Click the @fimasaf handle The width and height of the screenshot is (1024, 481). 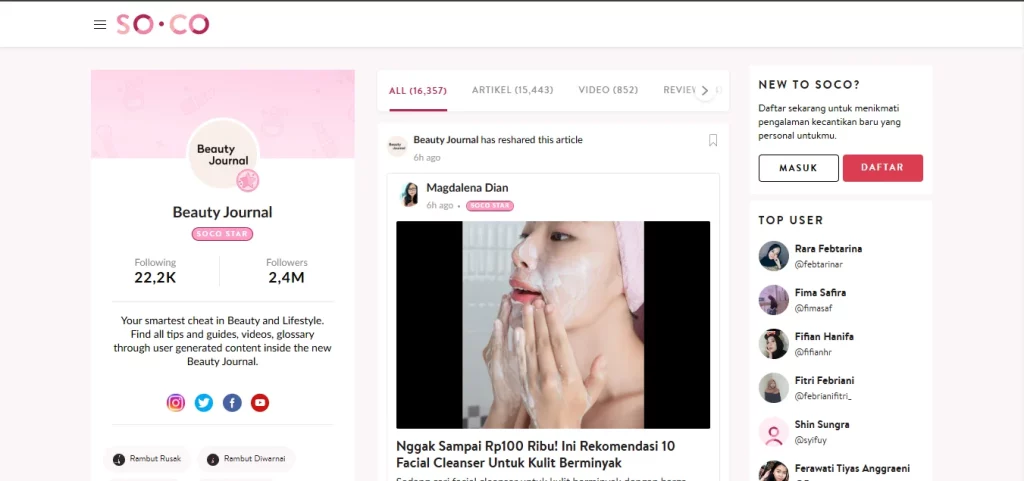[x=814, y=308]
